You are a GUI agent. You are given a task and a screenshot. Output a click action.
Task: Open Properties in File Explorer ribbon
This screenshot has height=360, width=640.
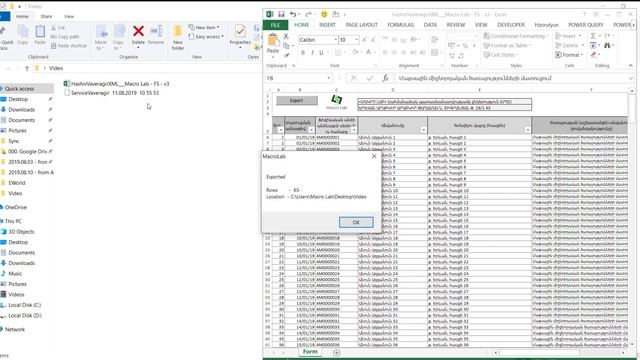pos(240,36)
